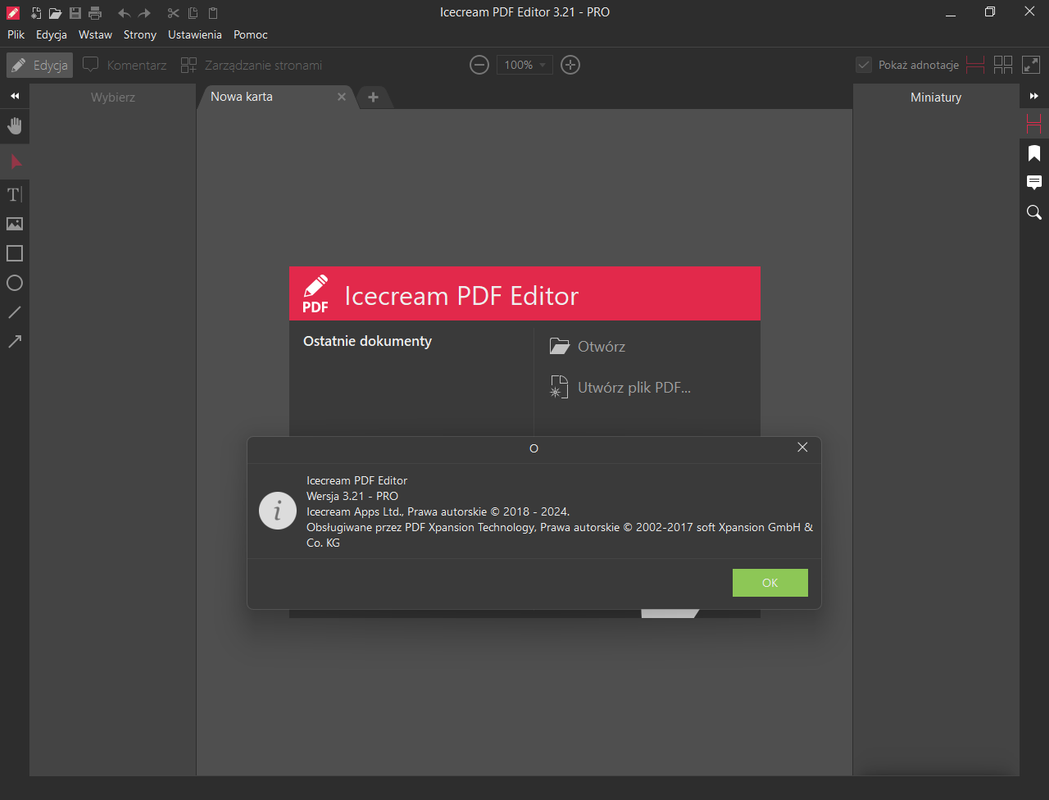The width and height of the screenshot is (1049, 800).
Task: Open the Pomoc menu
Action: click(x=250, y=35)
